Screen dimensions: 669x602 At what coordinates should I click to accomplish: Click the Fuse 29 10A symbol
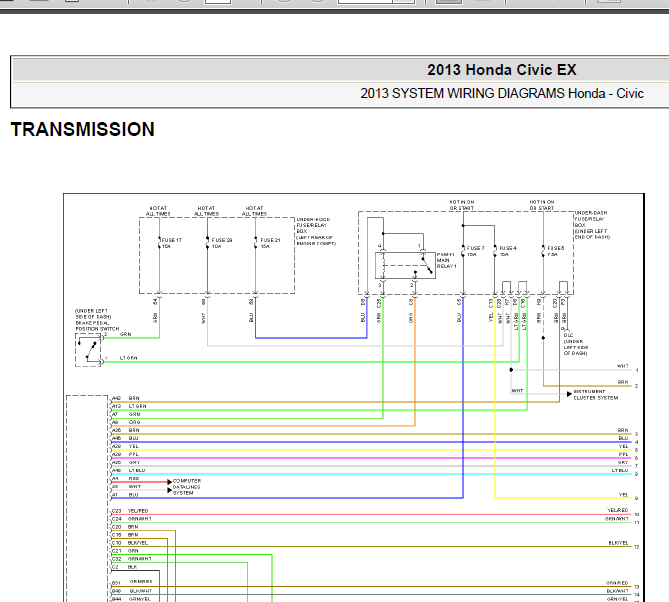point(207,243)
